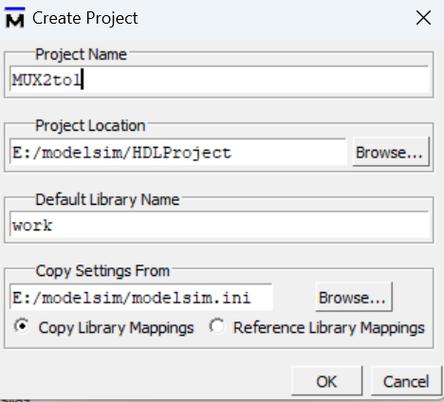Viewport: 444px width, 402px height.
Task: Click the blank dialog area left of OK
Action: (x=147, y=380)
